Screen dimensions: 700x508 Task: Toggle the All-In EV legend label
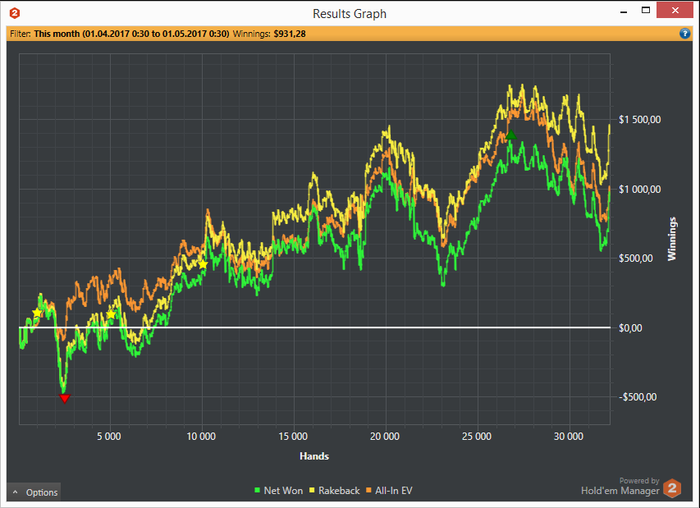[394, 491]
